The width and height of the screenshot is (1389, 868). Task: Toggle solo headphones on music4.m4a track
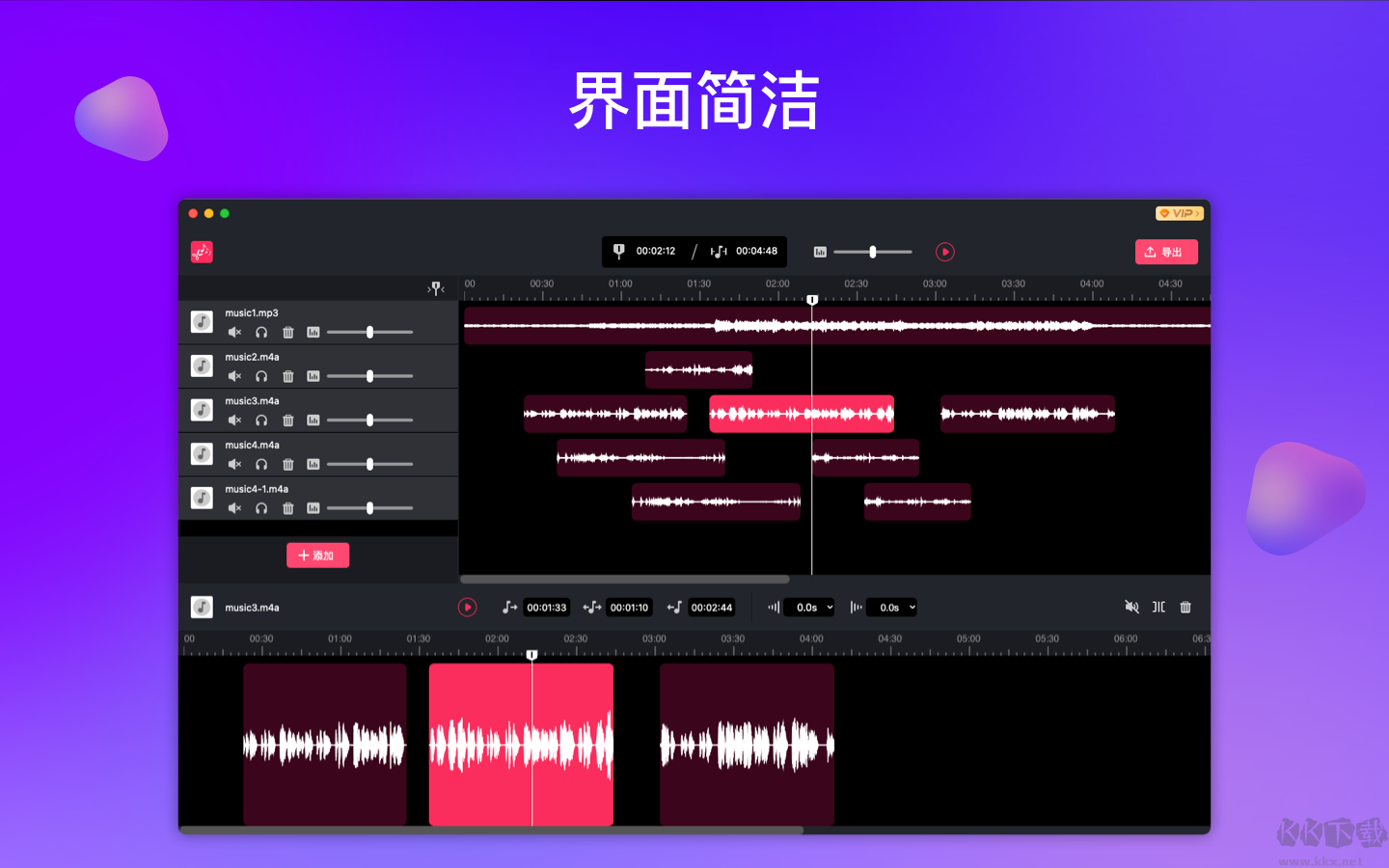pos(260,464)
